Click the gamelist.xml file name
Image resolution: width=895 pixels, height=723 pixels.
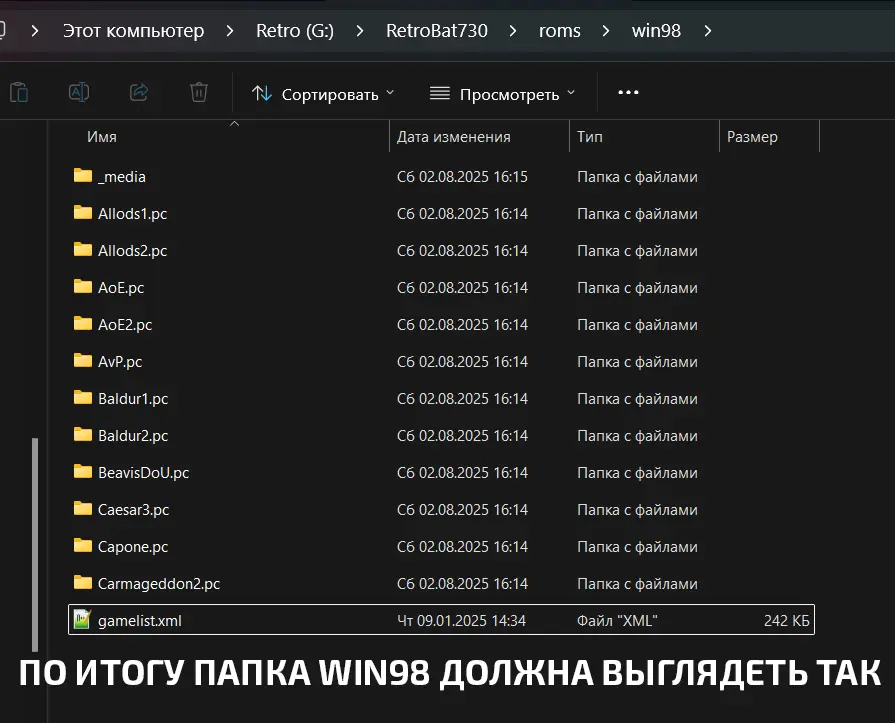point(140,620)
